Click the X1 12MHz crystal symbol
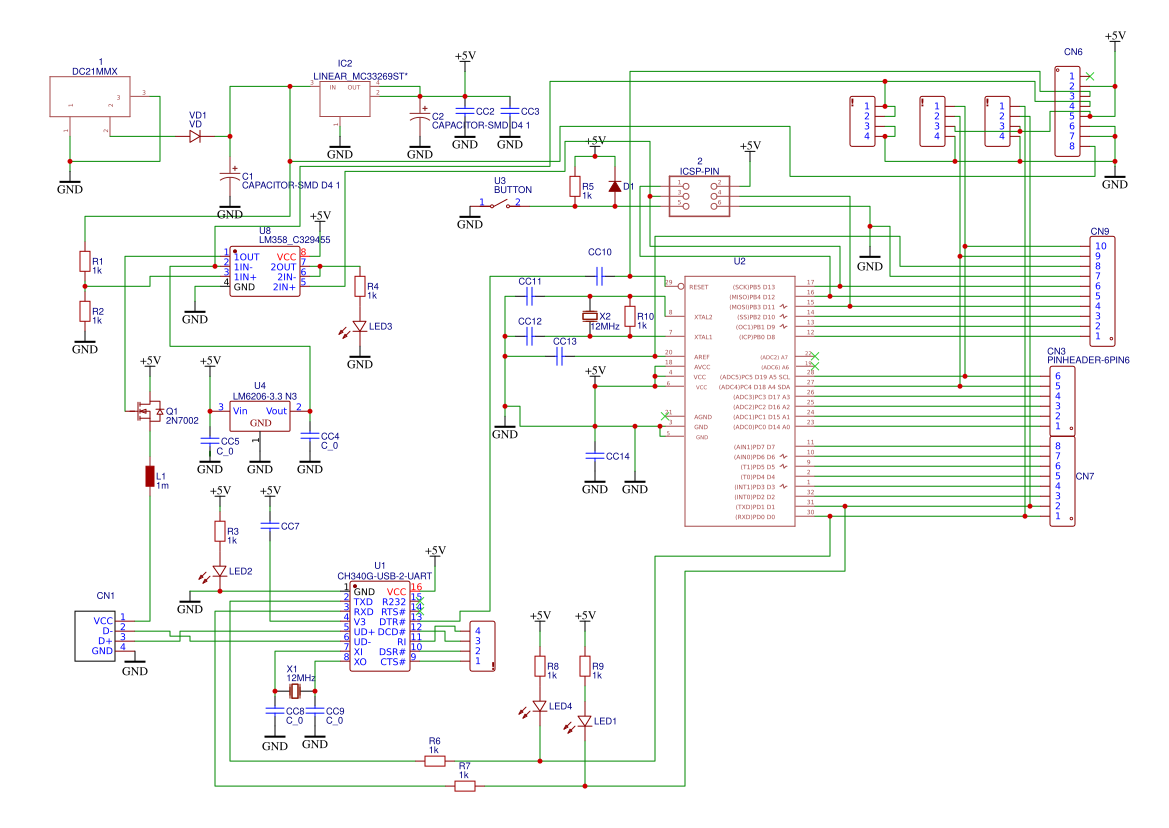The width and height of the screenshot is (1169, 828). 294,692
